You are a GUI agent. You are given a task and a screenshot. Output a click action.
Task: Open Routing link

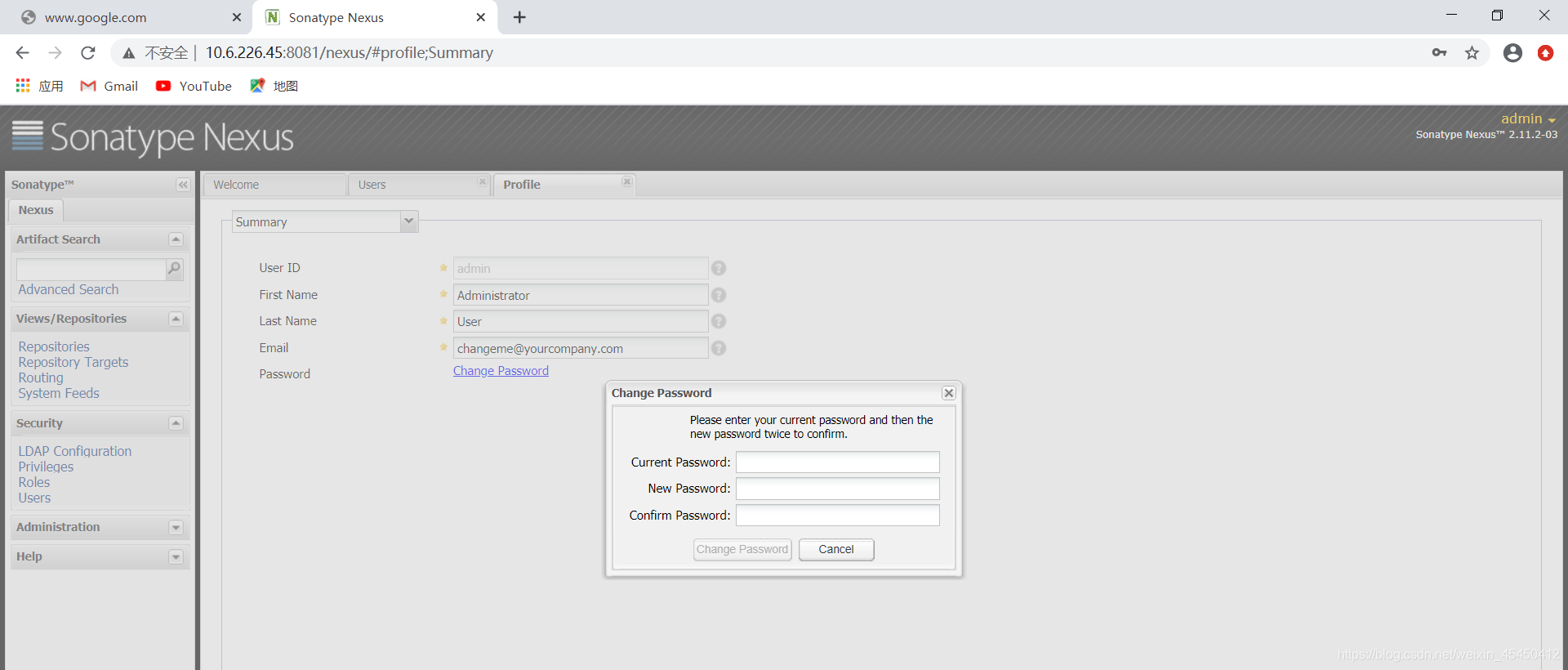click(41, 377)
